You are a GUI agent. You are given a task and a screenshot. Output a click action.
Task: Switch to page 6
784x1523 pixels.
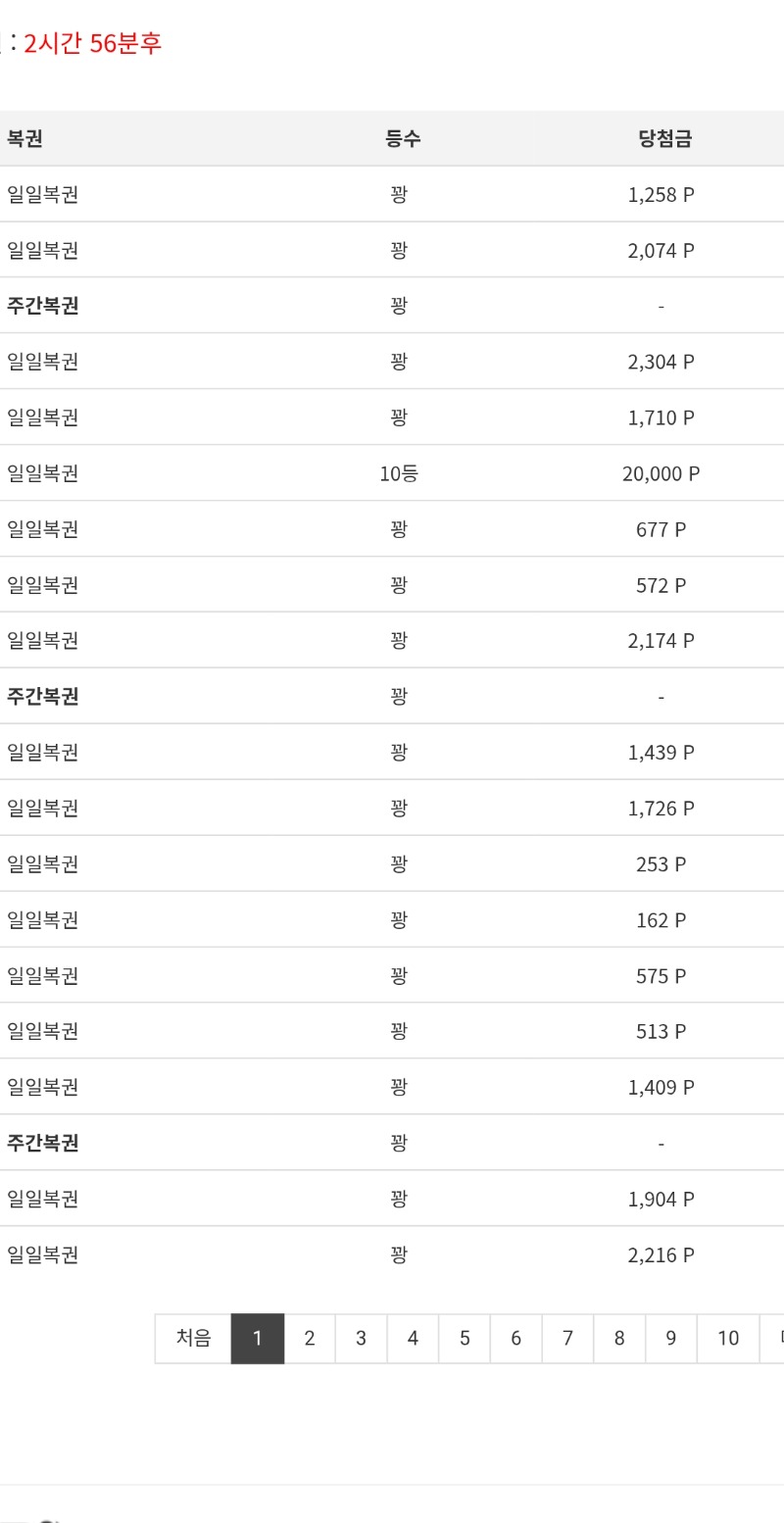516,1339
